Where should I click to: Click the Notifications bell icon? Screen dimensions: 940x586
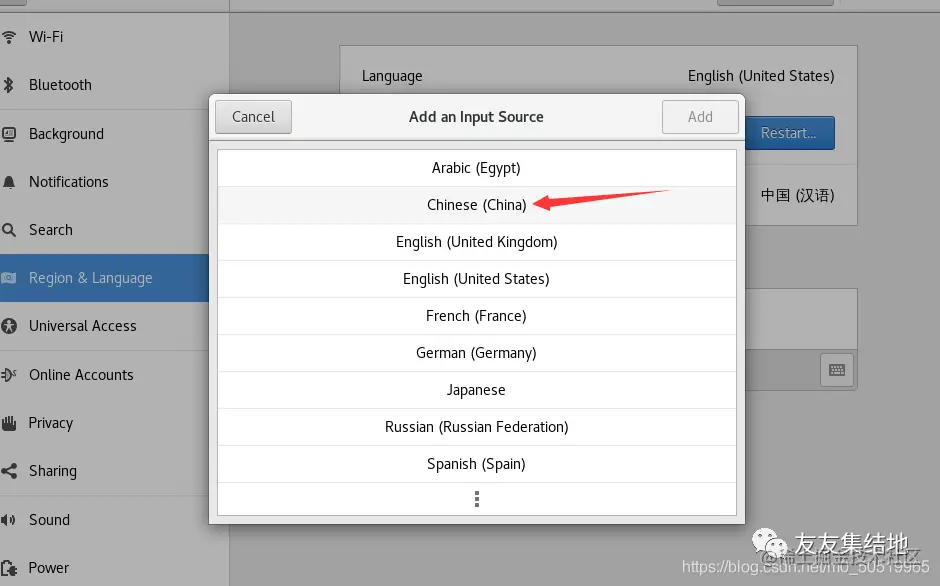click(8, 182)
